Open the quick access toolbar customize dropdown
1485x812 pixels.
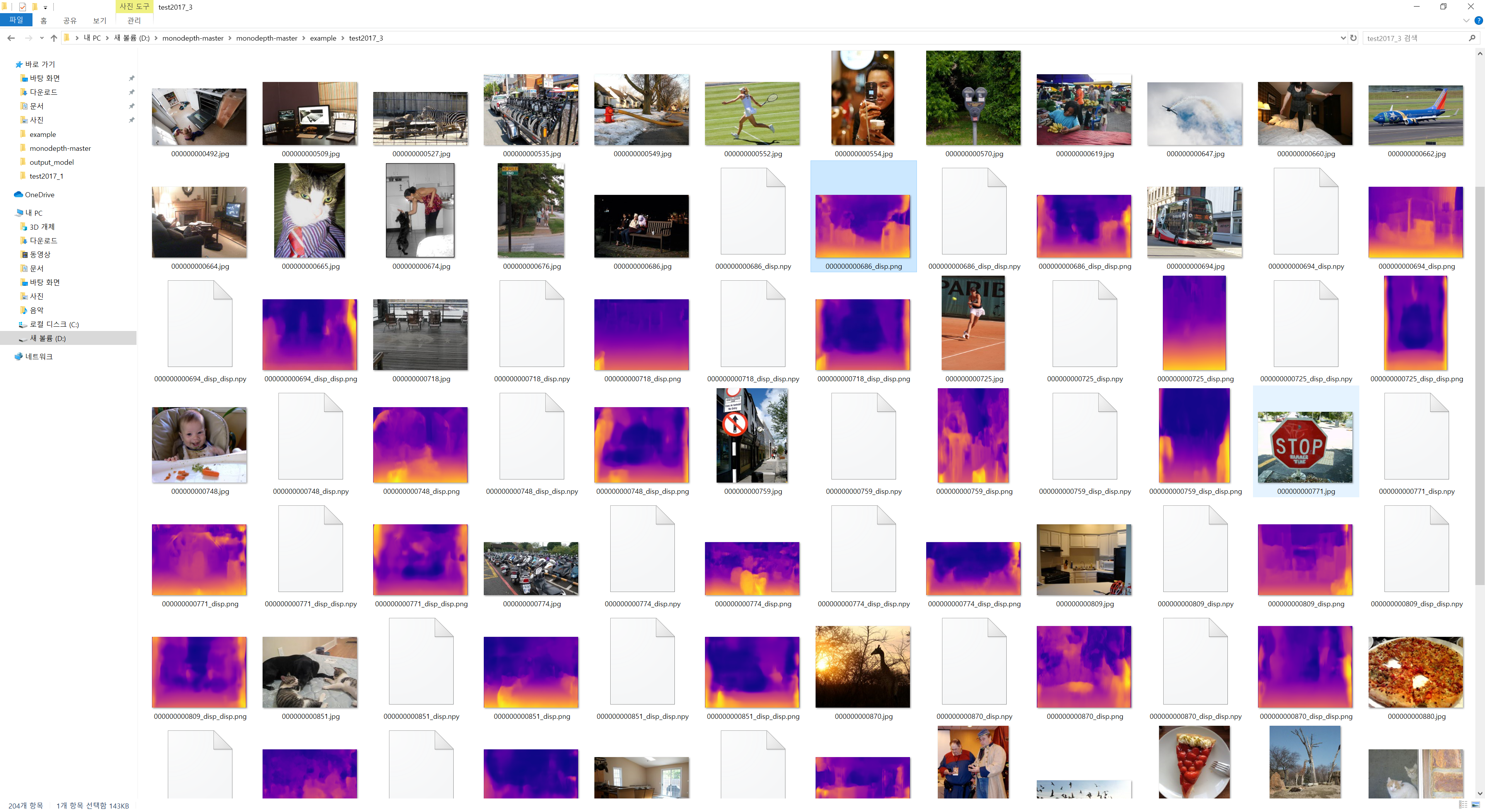(x=46, y=7)
